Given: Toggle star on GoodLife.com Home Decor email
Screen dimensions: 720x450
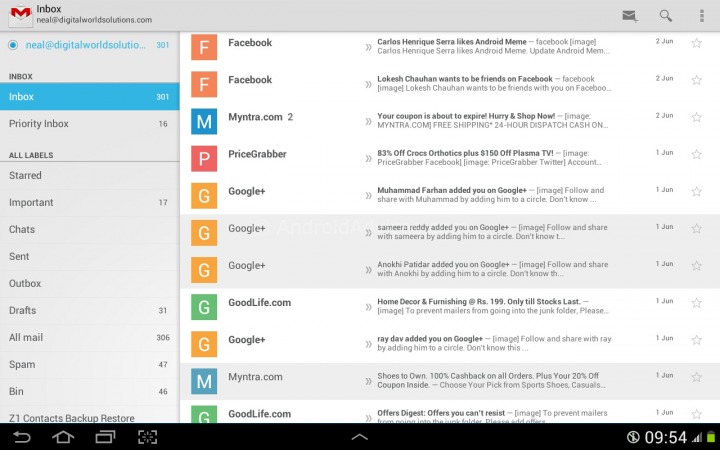Looking at the screenshot, I should pos(696,303).
